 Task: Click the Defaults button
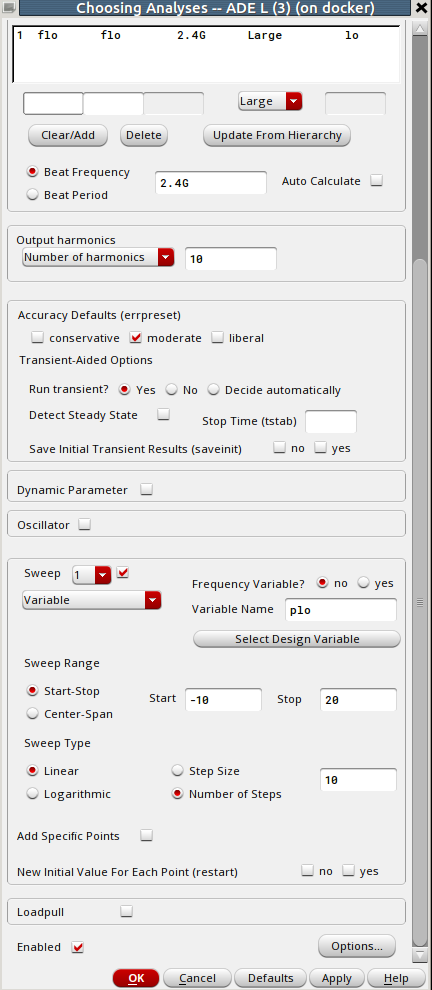coord(270,978)
